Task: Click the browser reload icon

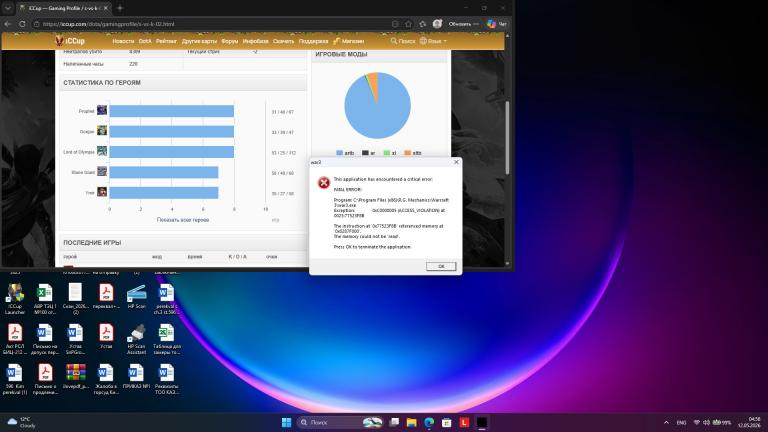Action: tap(22, 24)
